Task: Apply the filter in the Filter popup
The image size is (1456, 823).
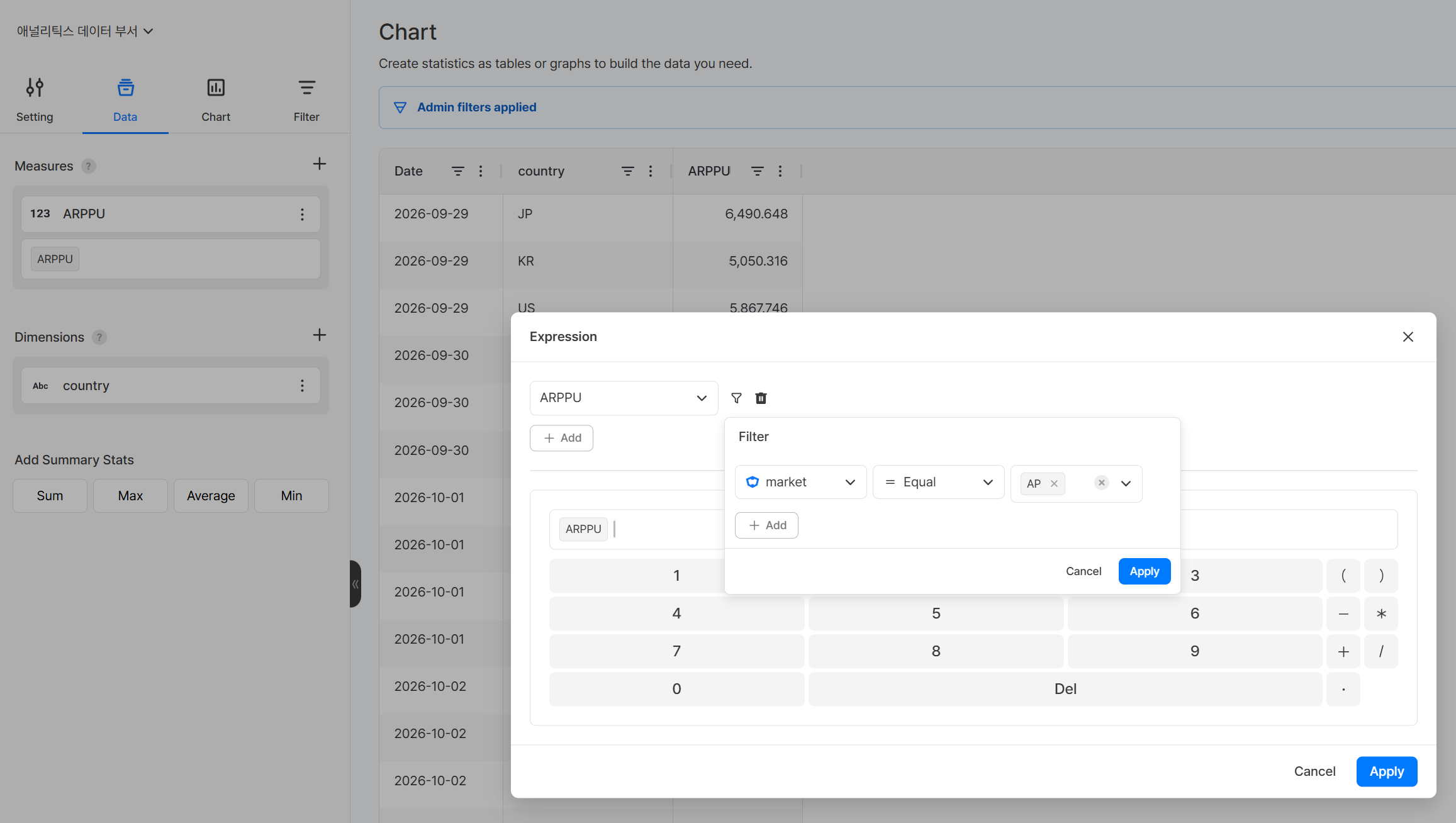Action: [1144, 571]
